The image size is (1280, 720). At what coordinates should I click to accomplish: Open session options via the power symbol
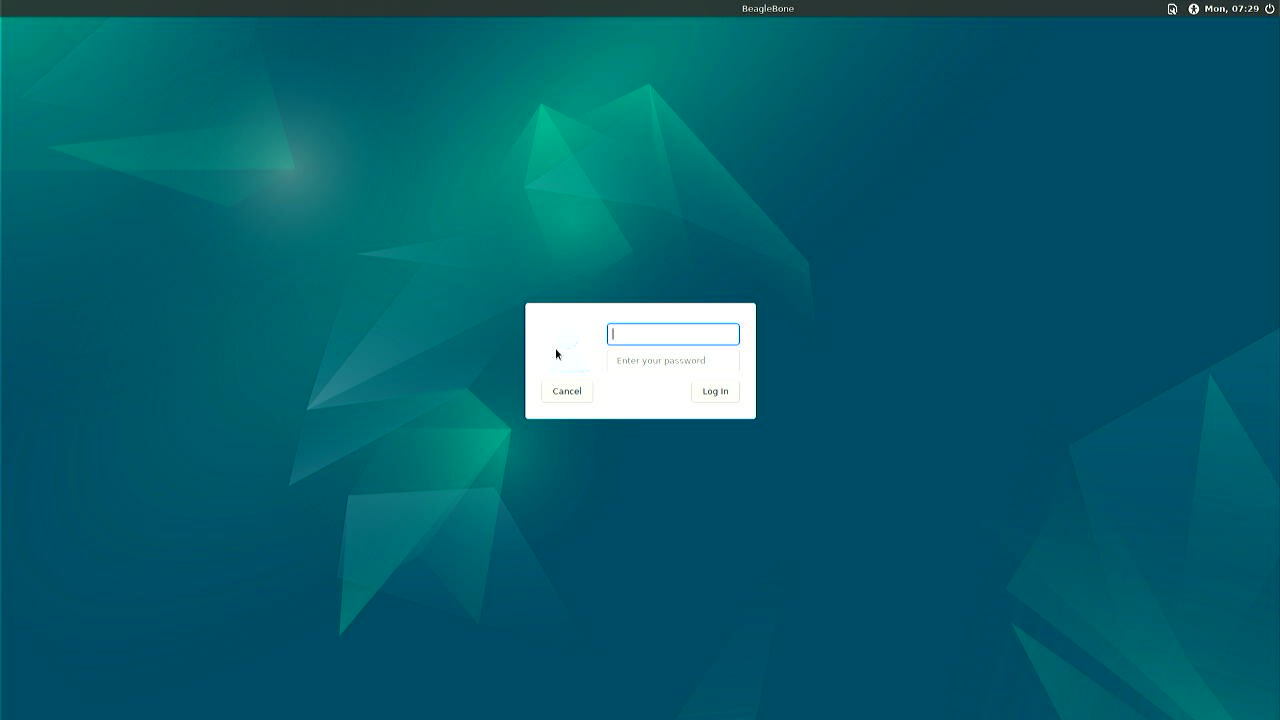click(x=1268, y=9)
